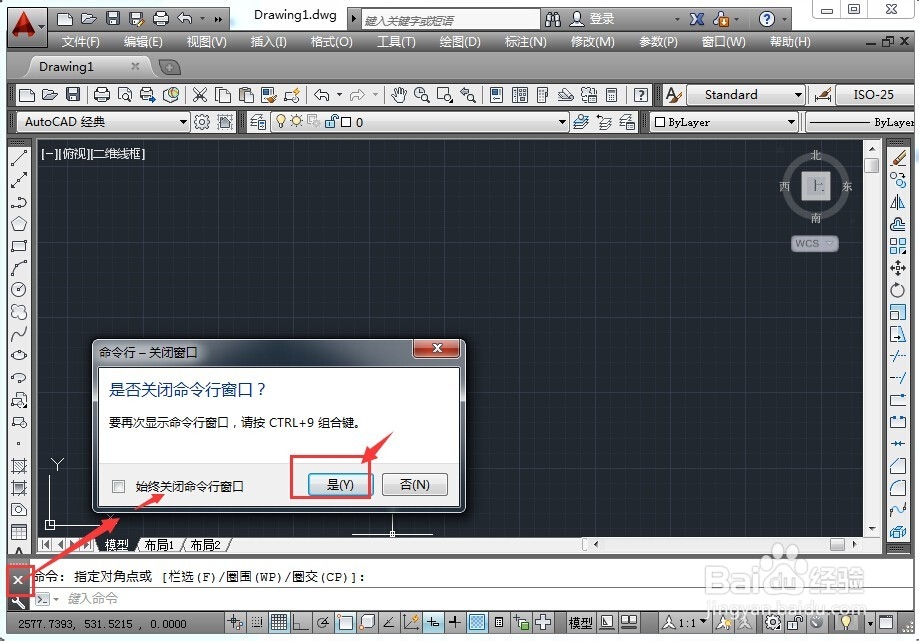919x641 pixels.
Task: Select the Rotate modify tool
Action: pos(898,290)
